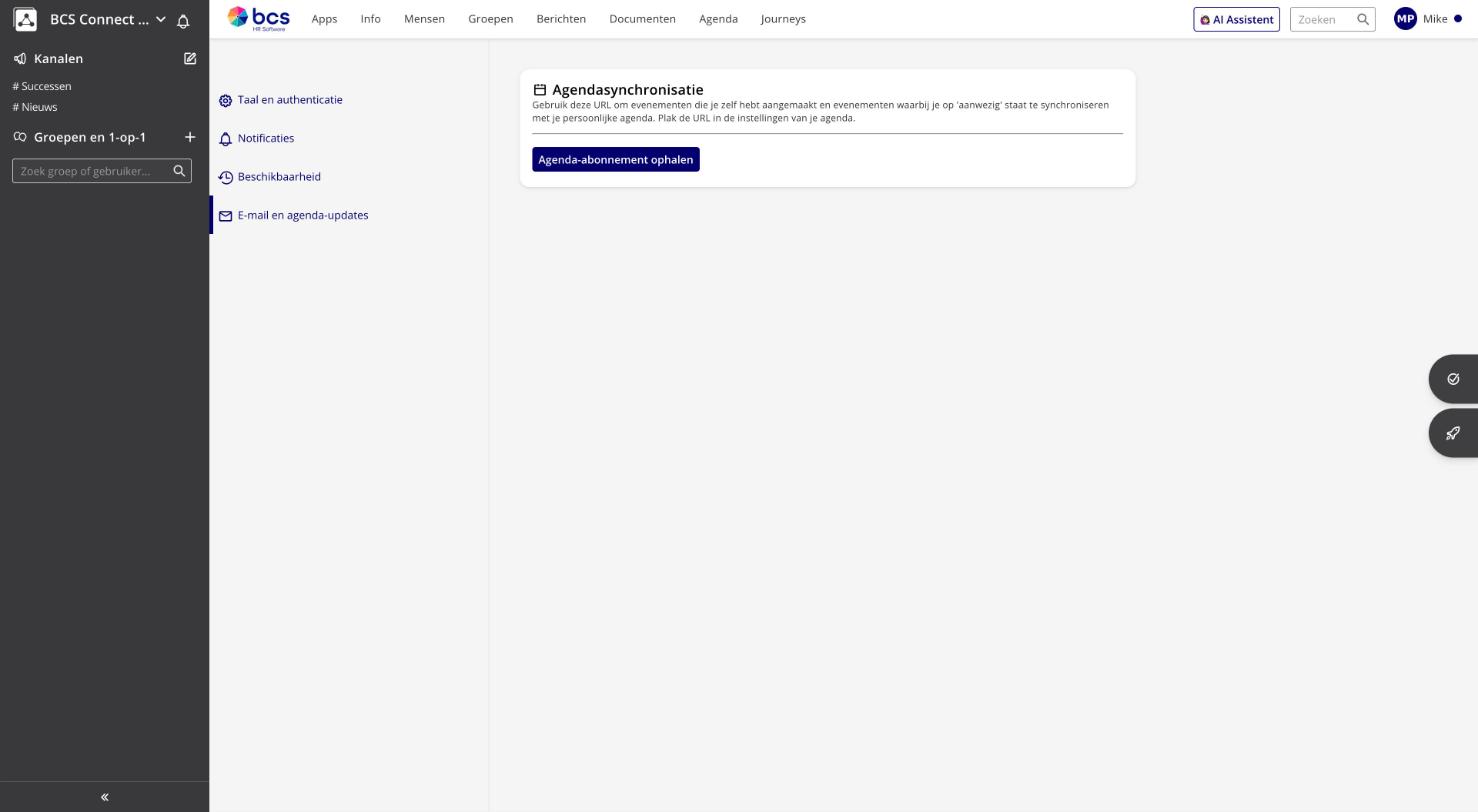Image resolution: width=1478 pixels, height=812 pixels.
Task: Select E-mail en agenda-updates section
Action: click(303, 215)
